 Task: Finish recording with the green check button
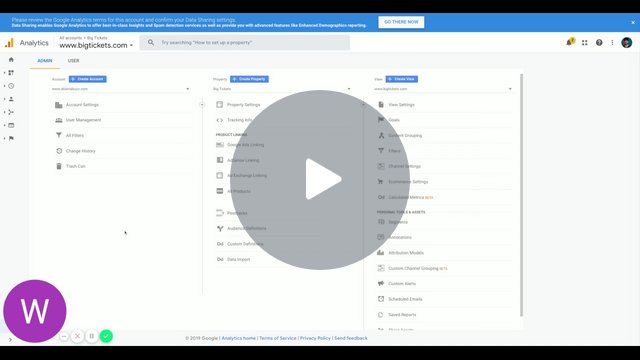pos(106,336)
